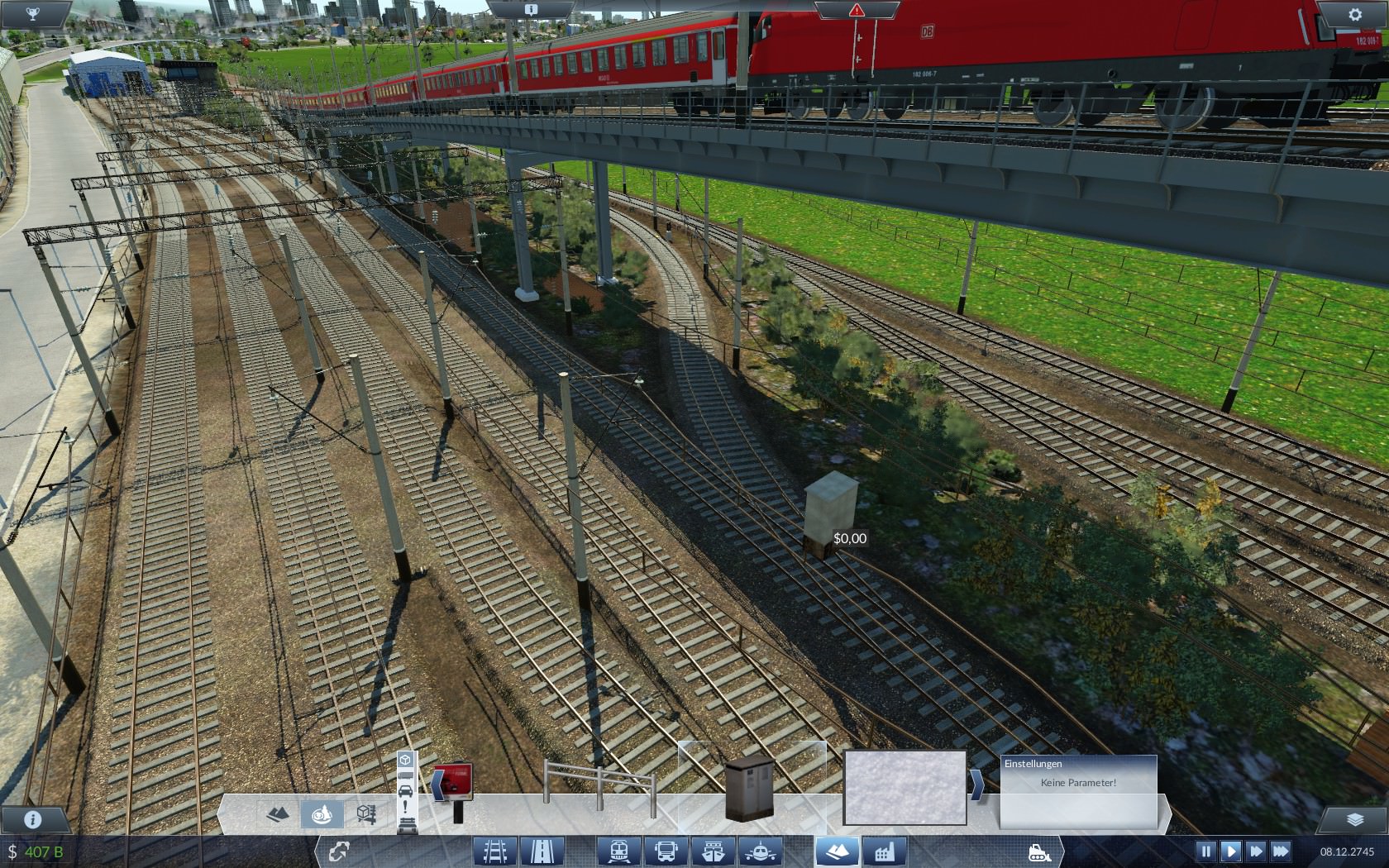Open the circled info button at bottom left
The height and width of the screenshot is (868, 1389).
pos(32,819)
